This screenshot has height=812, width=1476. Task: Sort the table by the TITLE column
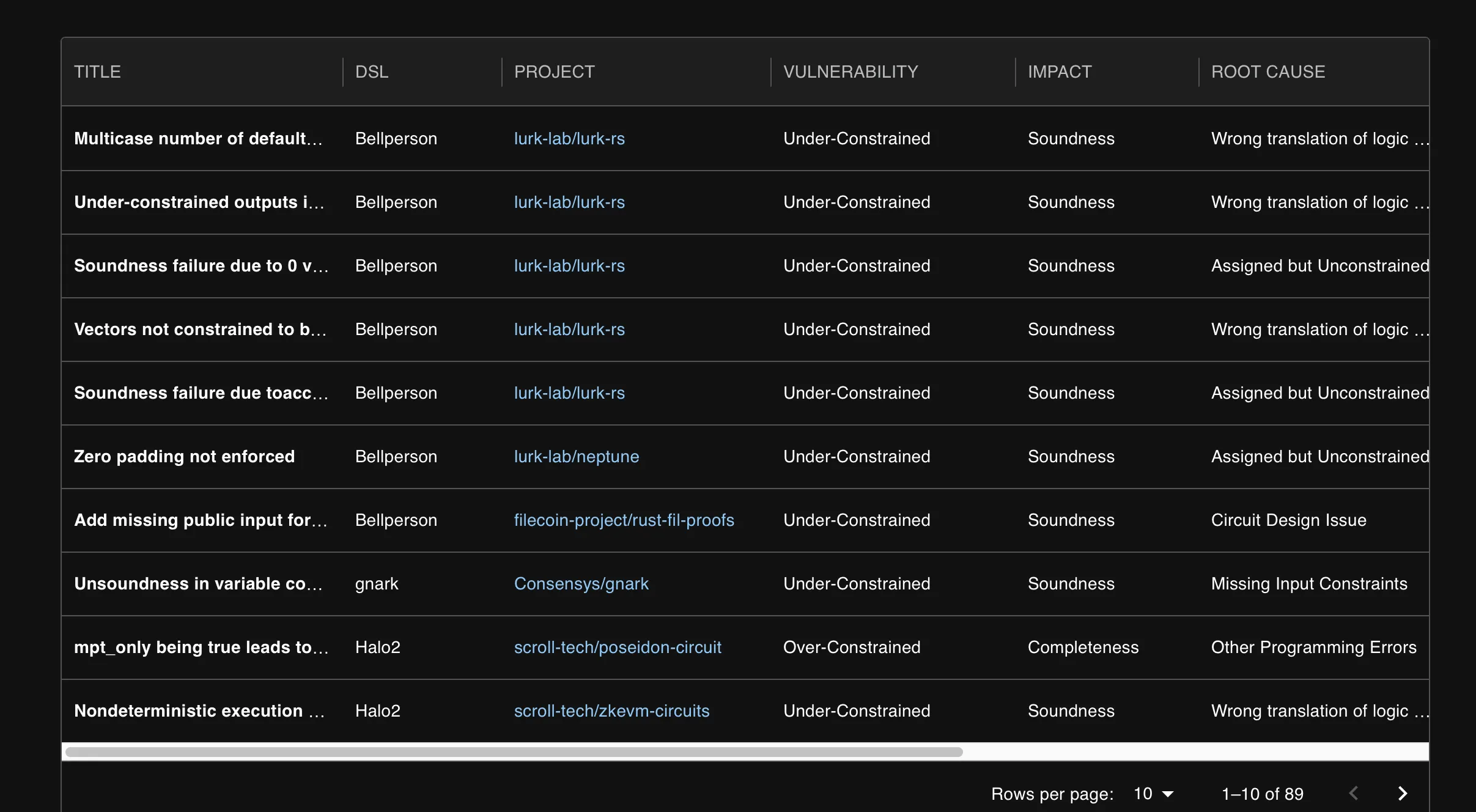pos(98,72)
